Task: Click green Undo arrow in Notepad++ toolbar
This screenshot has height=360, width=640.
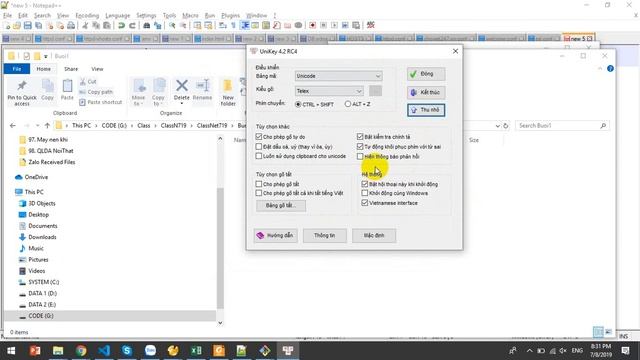Action: (x=121, y=25)
